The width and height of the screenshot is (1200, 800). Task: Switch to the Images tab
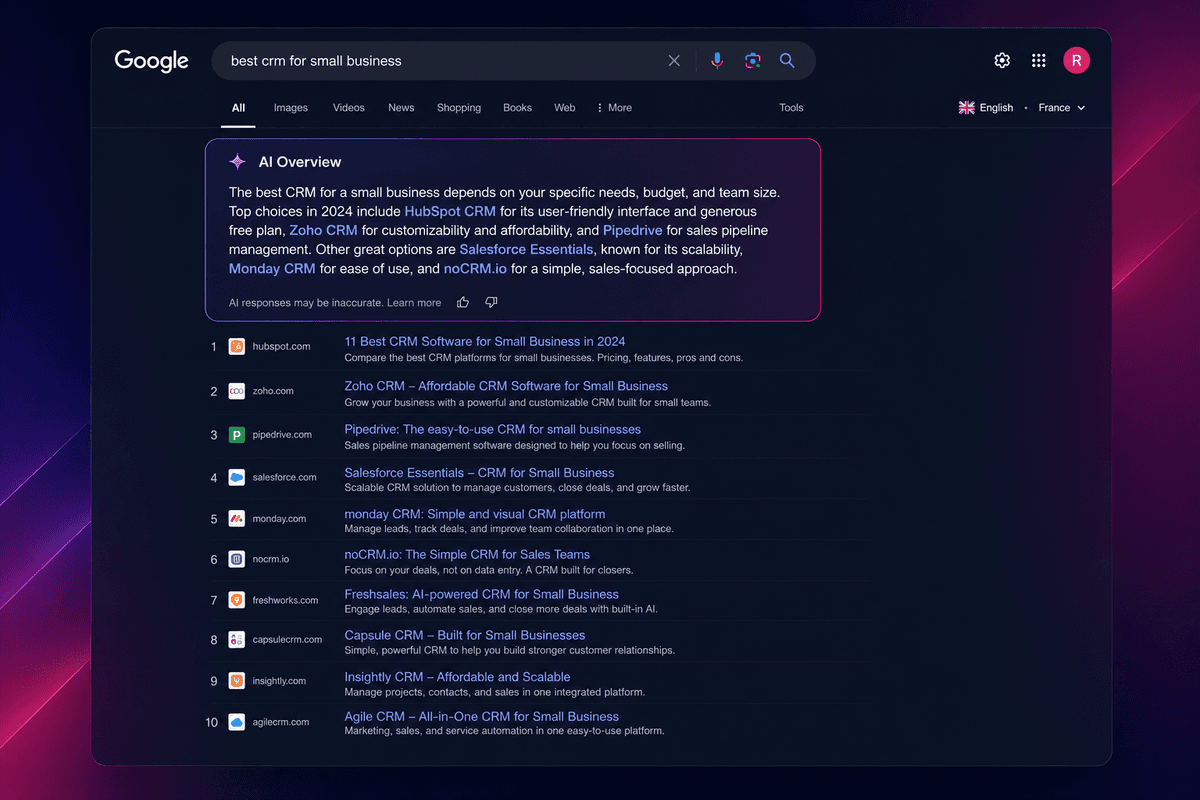click(x=291, y=108)
